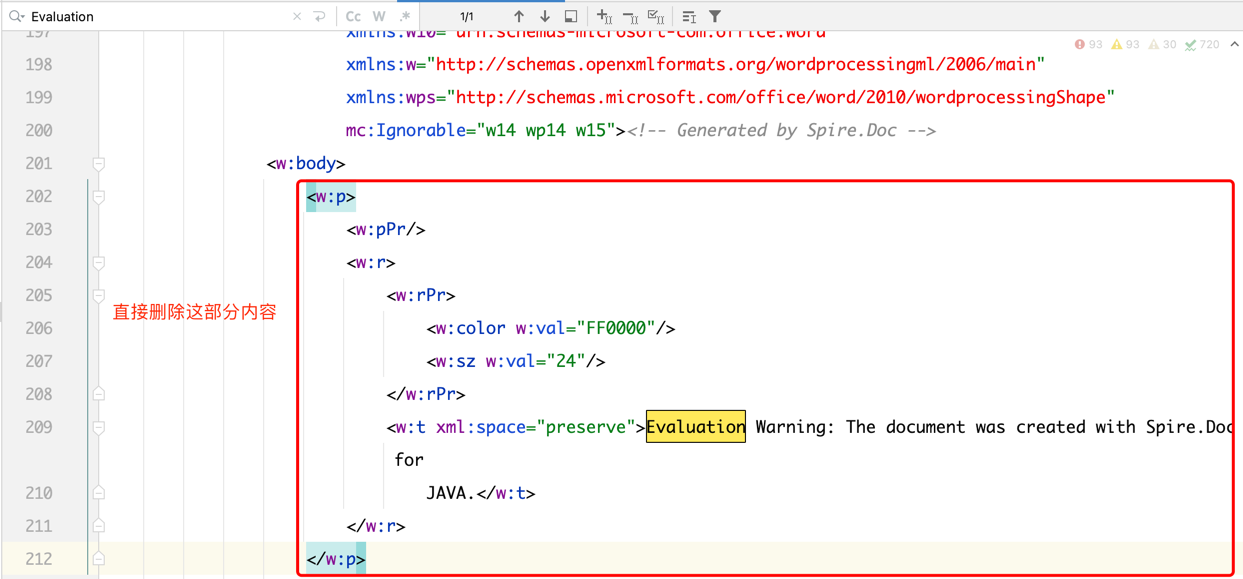Unselect occurrence icon in search bar
The width and height of the screenshot is (1243, 579).
point(630,16)
